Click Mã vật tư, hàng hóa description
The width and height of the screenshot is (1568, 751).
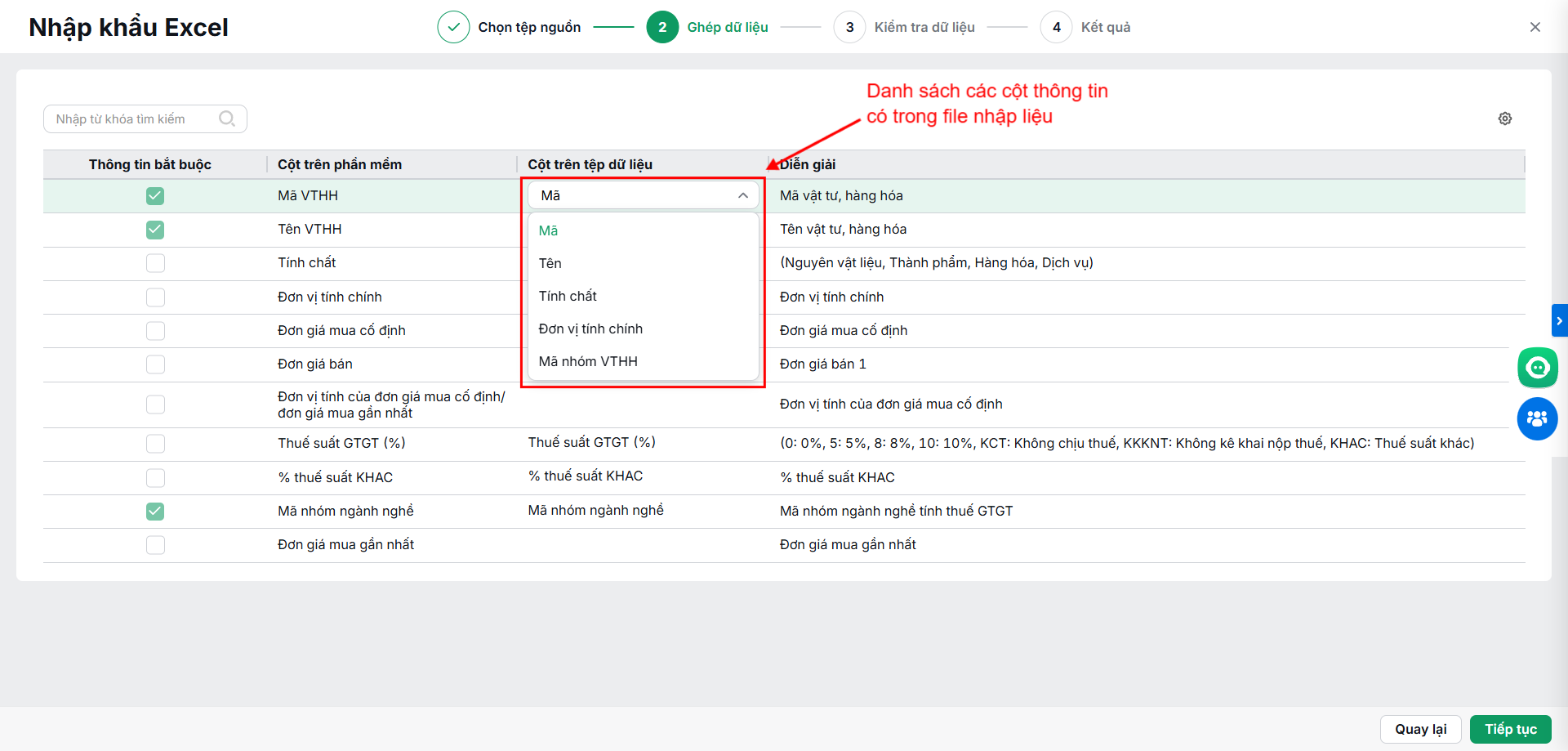(x=841, y=195)
